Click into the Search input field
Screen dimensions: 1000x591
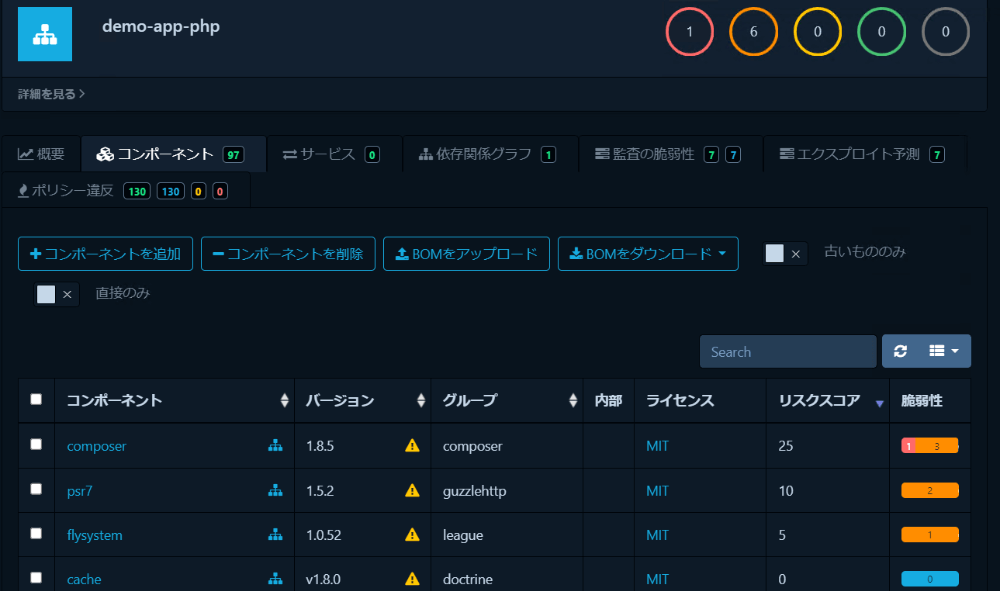coord(787,352)
